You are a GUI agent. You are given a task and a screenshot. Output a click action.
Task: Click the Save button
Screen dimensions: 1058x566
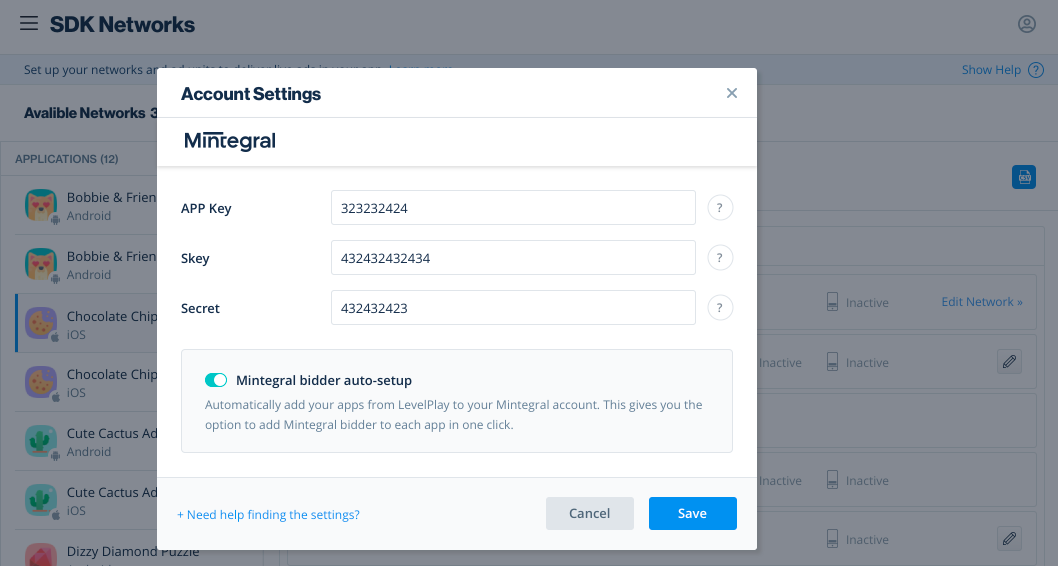point(692,513)
